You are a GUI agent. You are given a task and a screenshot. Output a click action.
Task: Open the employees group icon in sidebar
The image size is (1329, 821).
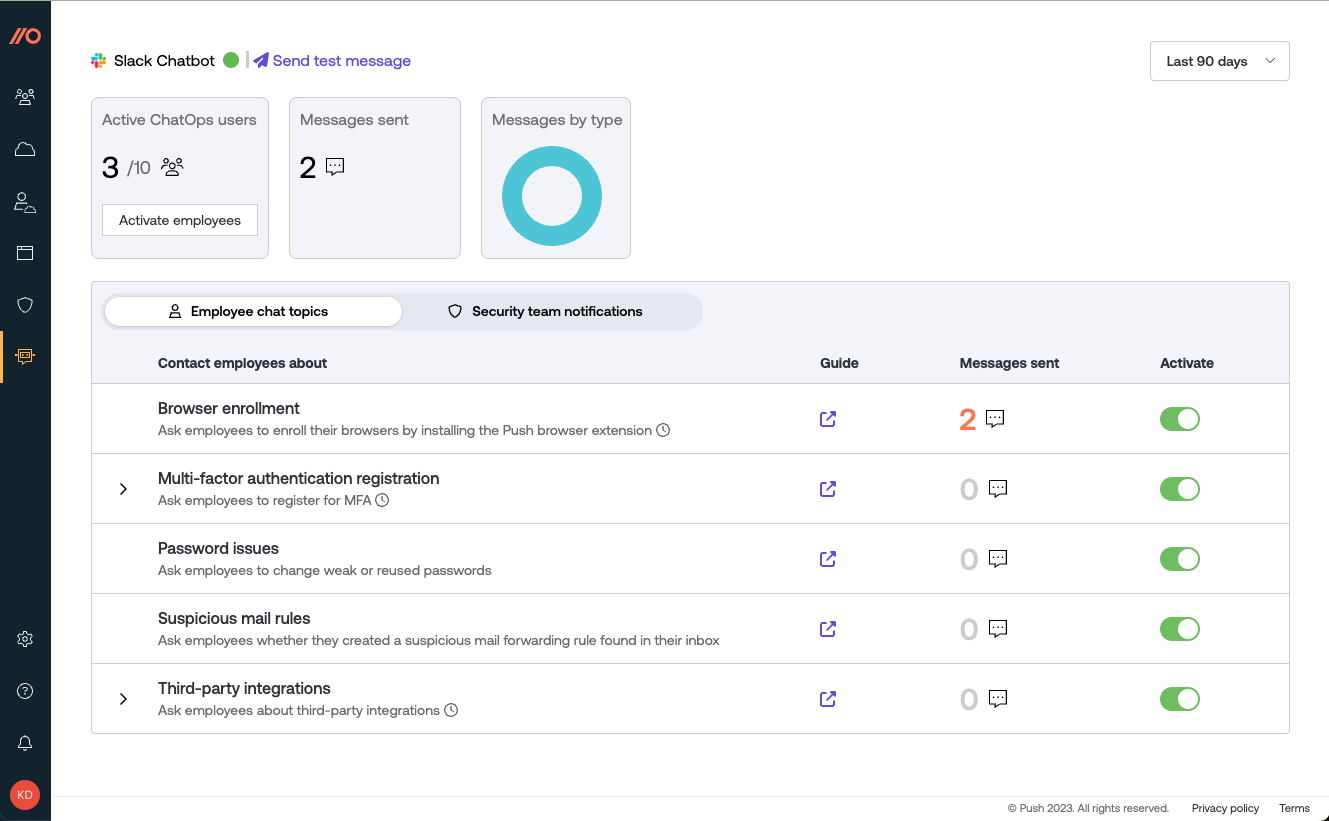click(25, 97)
